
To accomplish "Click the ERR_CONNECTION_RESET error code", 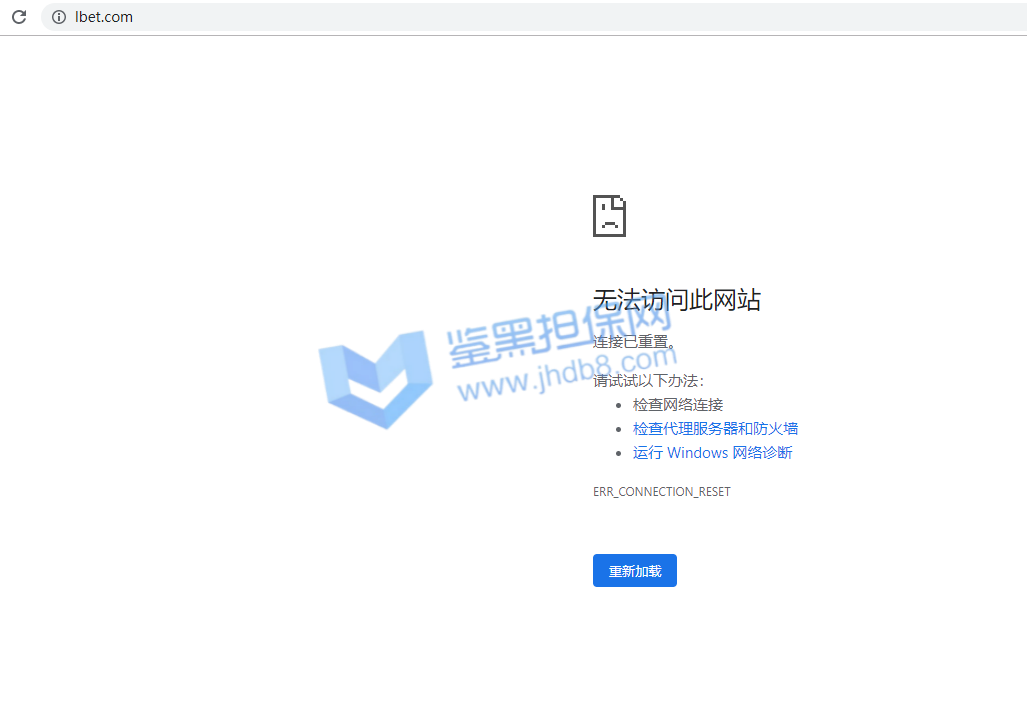I will (x=662, y=492).
